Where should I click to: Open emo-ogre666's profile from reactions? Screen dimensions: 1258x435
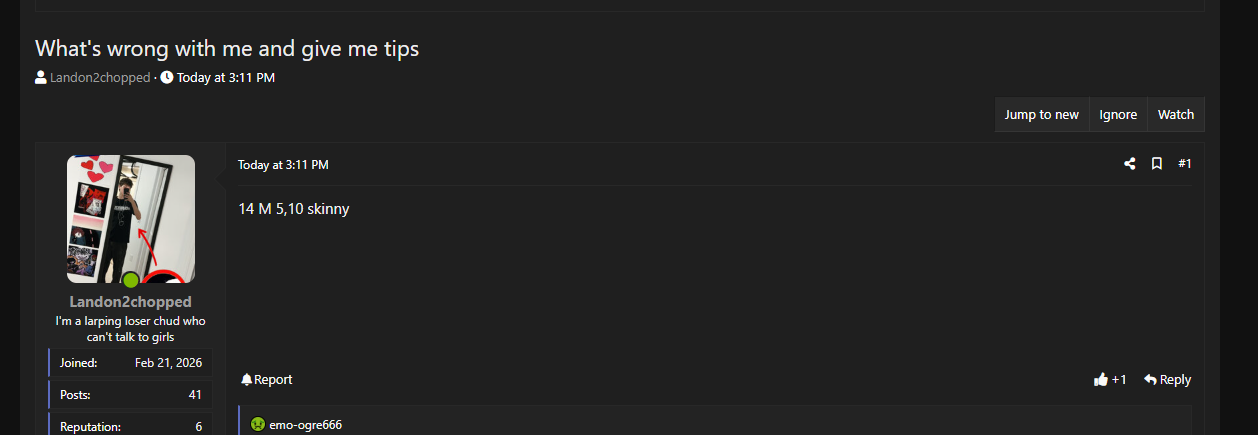point(305,425)
